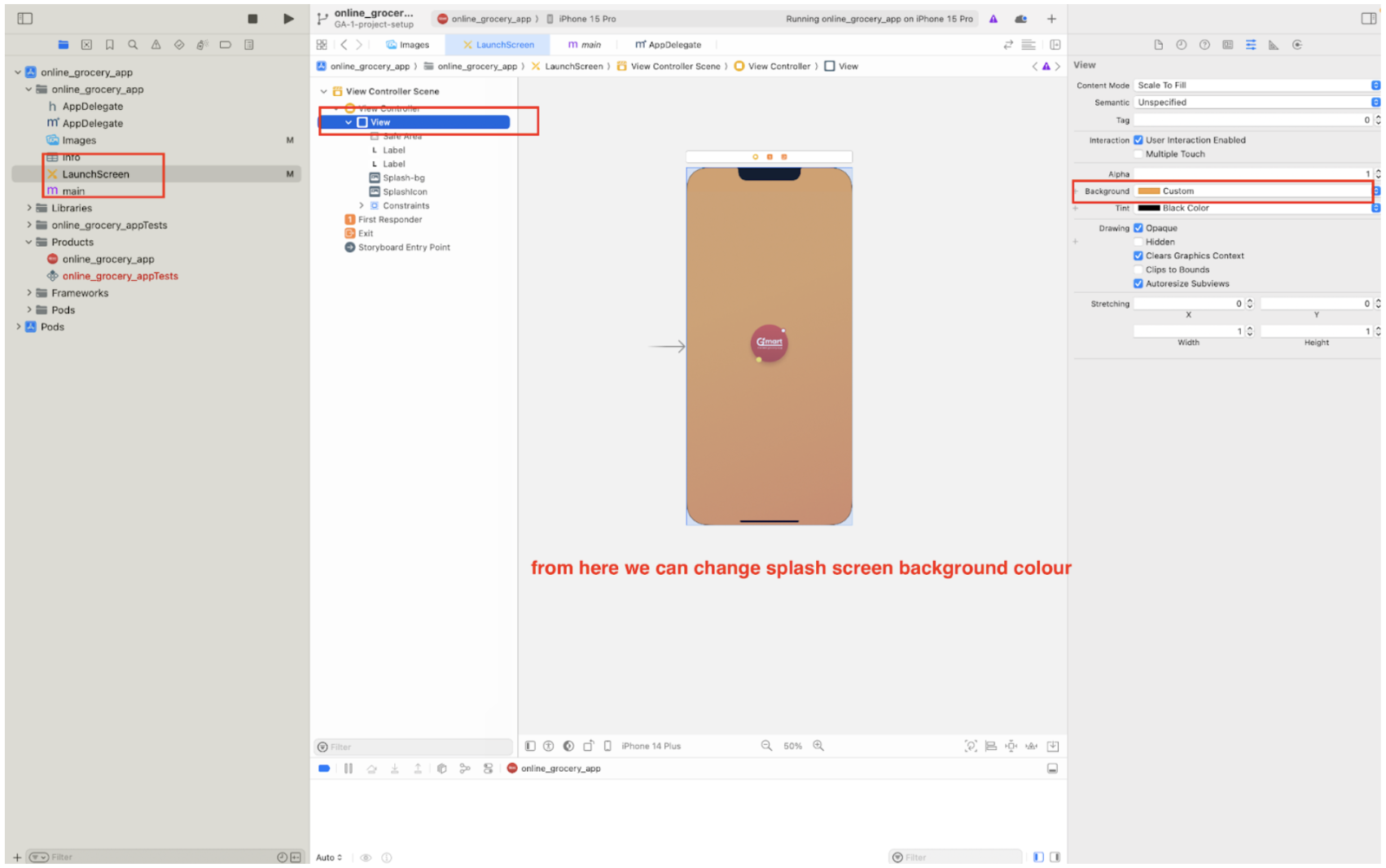Open the Size inspector ruler icon
The width and height of the screenshot is (1386, 868).
click(1273, 45)
